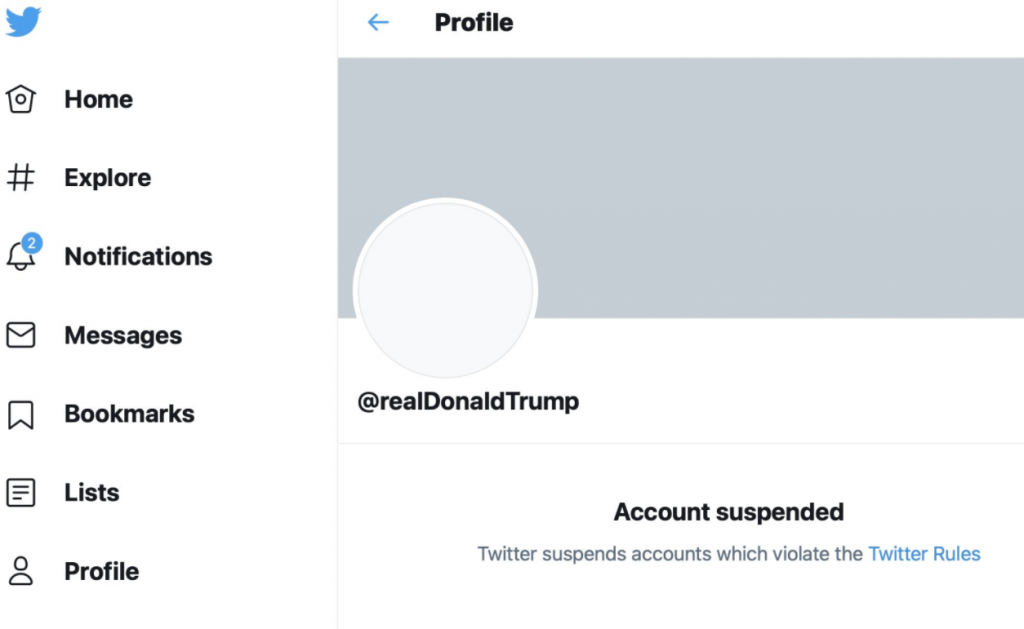Open the Home menu label

coord(98,99)
